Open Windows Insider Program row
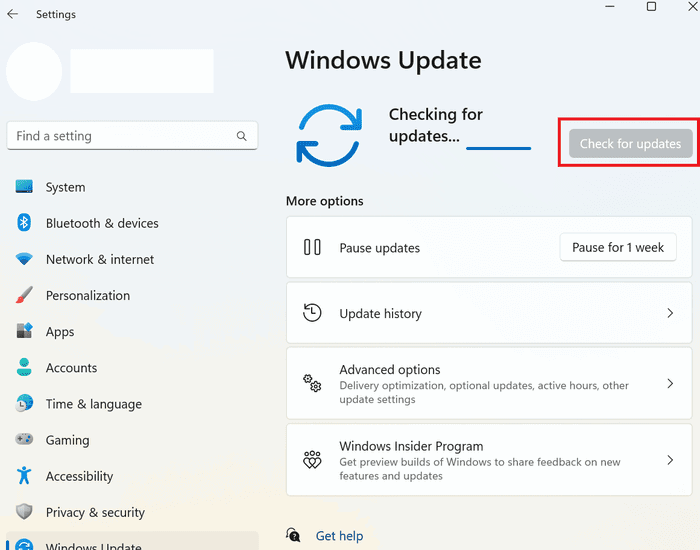Image resolution: width=700 pixels, height=550 pixels. click(489, 459)
